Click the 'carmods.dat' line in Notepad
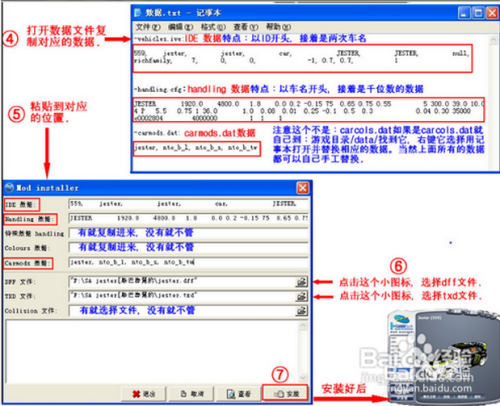 157,133
